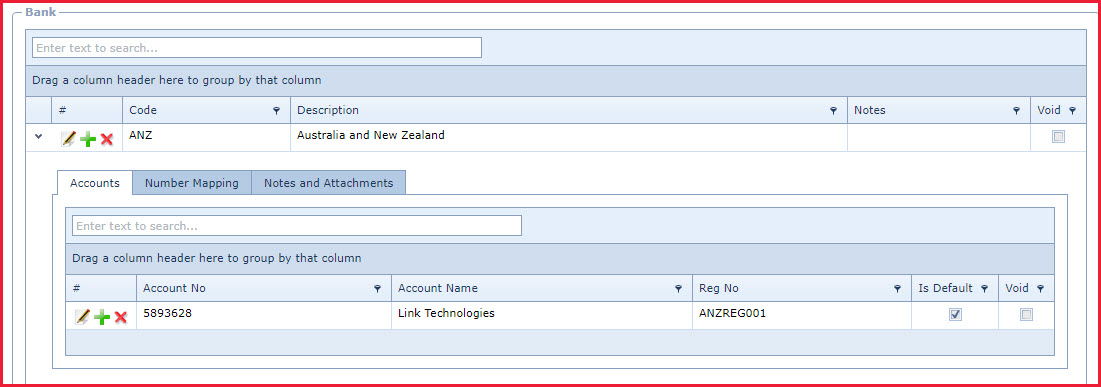
Task: Add a new account using green plus icon
Action: click(x=102, y=317)
